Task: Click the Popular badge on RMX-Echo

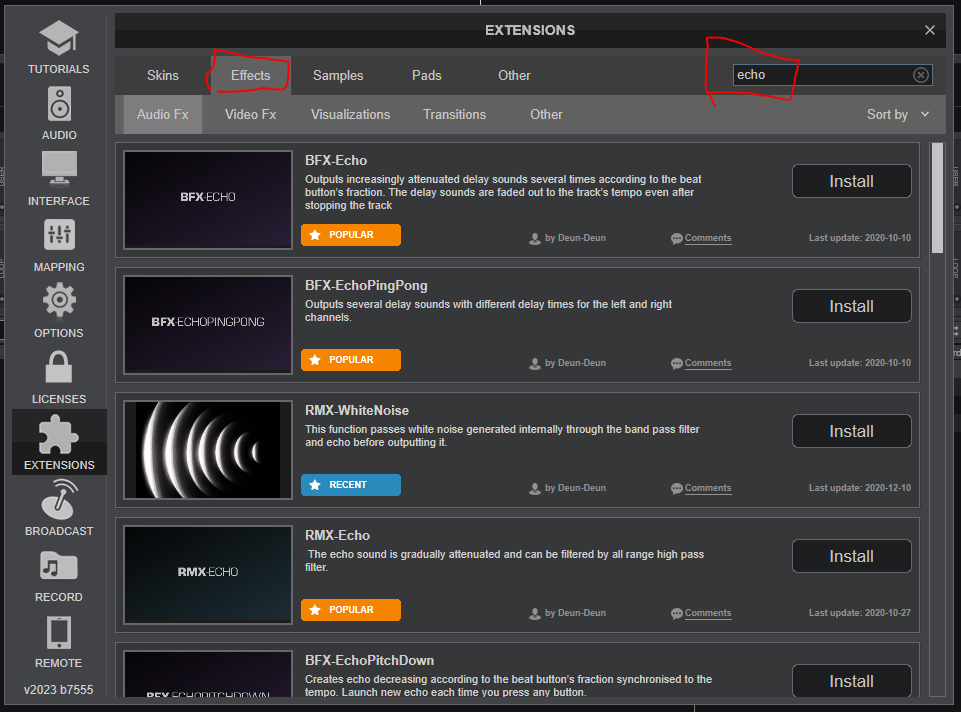Action: click(x=351, y=610)
